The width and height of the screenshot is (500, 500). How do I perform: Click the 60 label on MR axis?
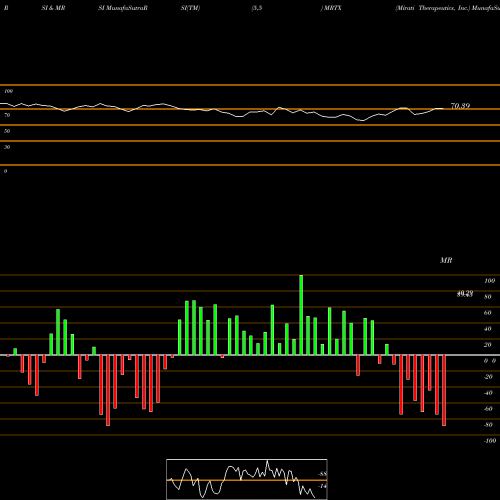coord(488,313)
